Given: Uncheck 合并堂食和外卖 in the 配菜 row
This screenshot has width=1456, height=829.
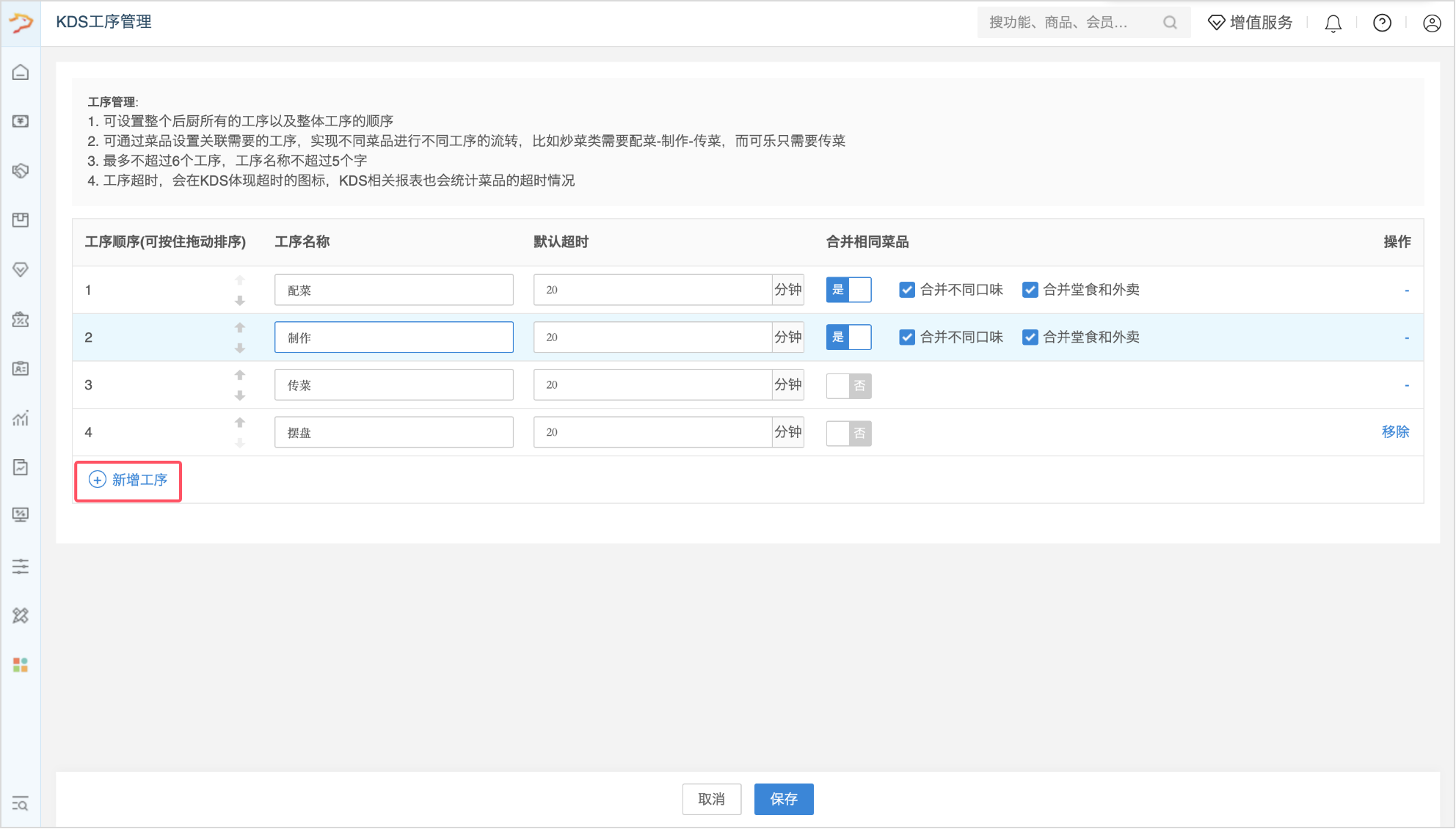Looking at the screenshot, I should pyautogui.click(x=1030, y=290).
